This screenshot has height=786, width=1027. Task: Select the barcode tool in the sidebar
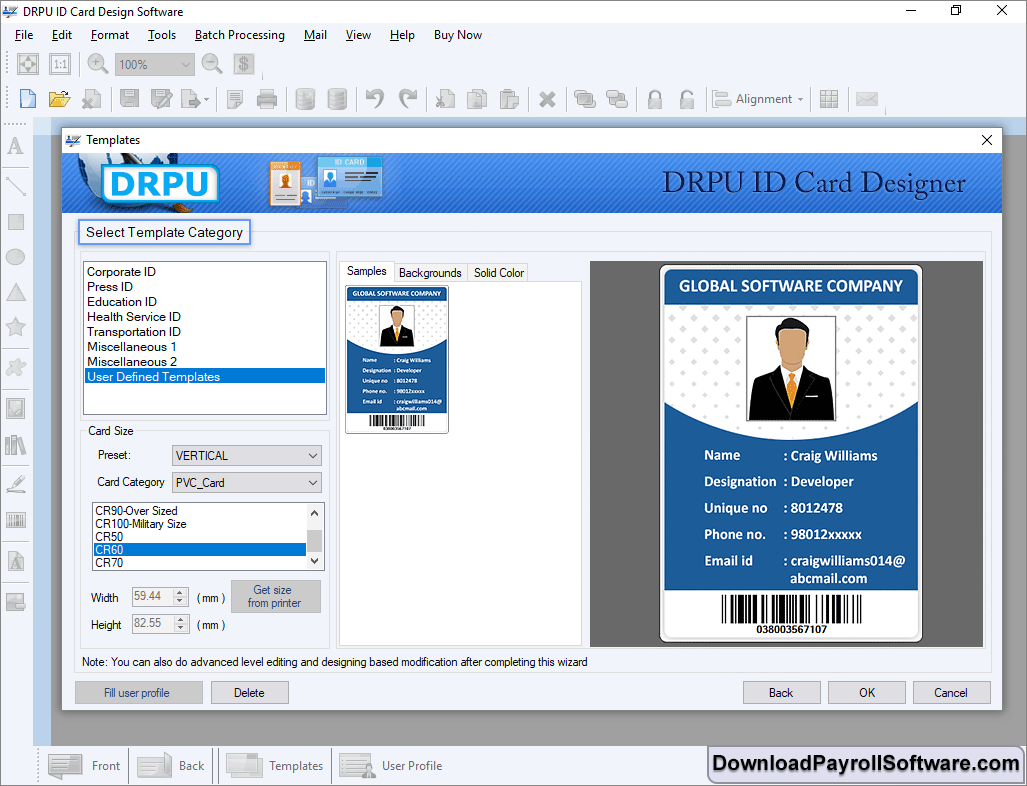(x=15, y=519)
